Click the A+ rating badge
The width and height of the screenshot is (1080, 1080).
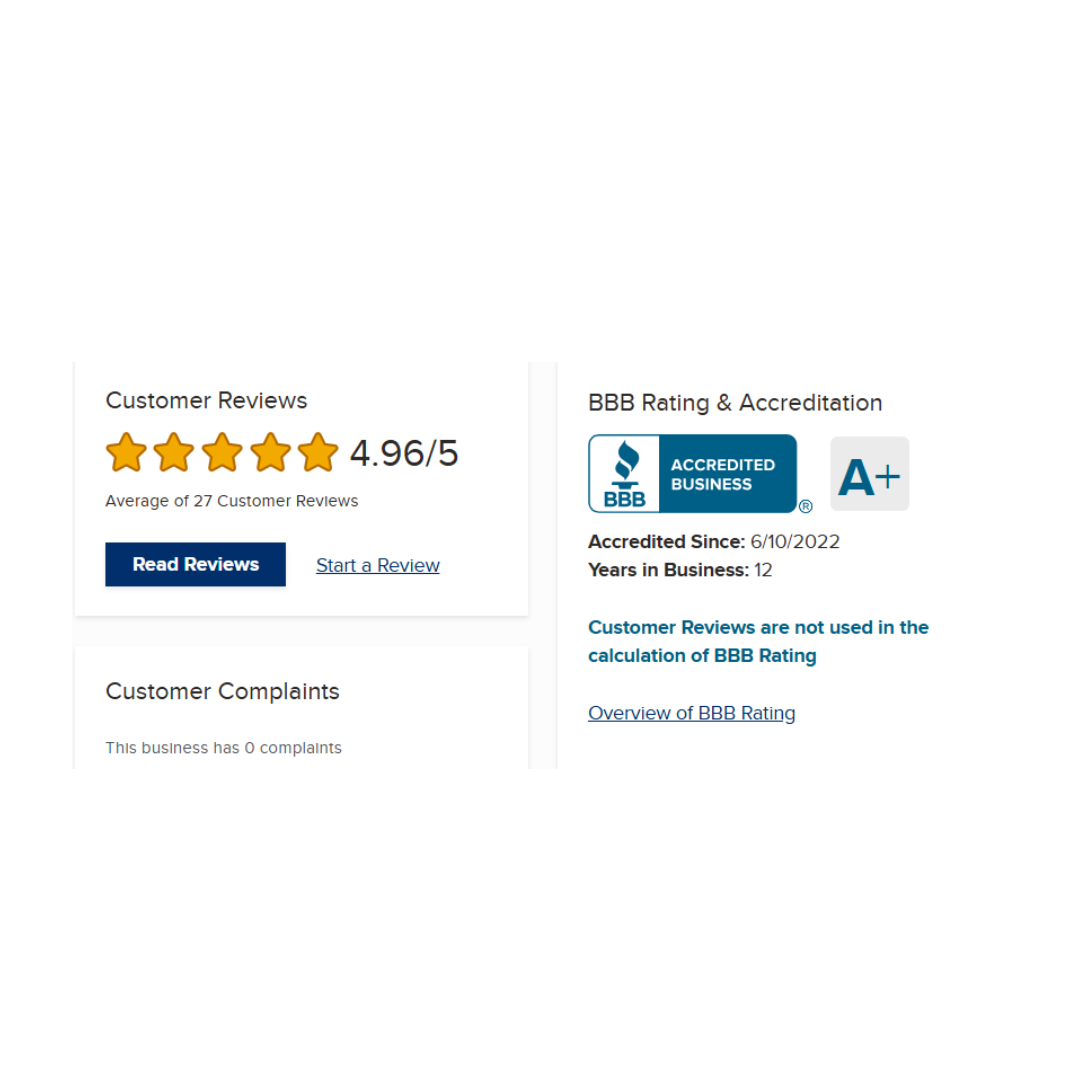click(x=869, y=473)
